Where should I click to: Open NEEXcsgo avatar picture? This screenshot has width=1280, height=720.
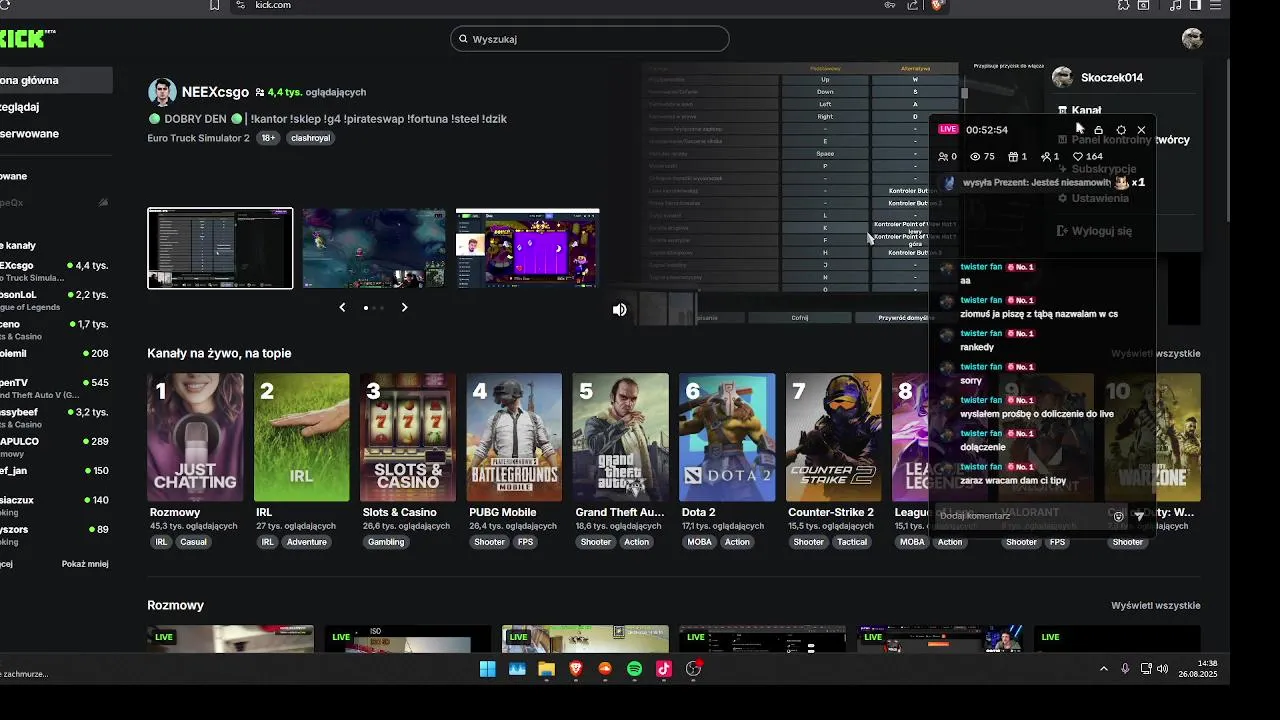point(162,92)
